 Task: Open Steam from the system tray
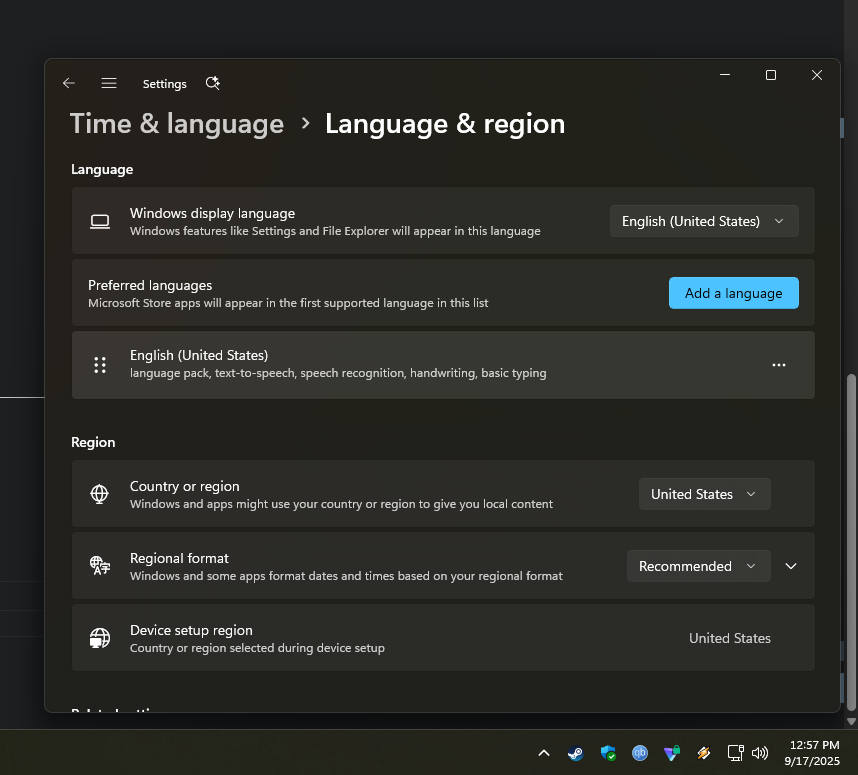pyautogui.click(x=576, y=754)
